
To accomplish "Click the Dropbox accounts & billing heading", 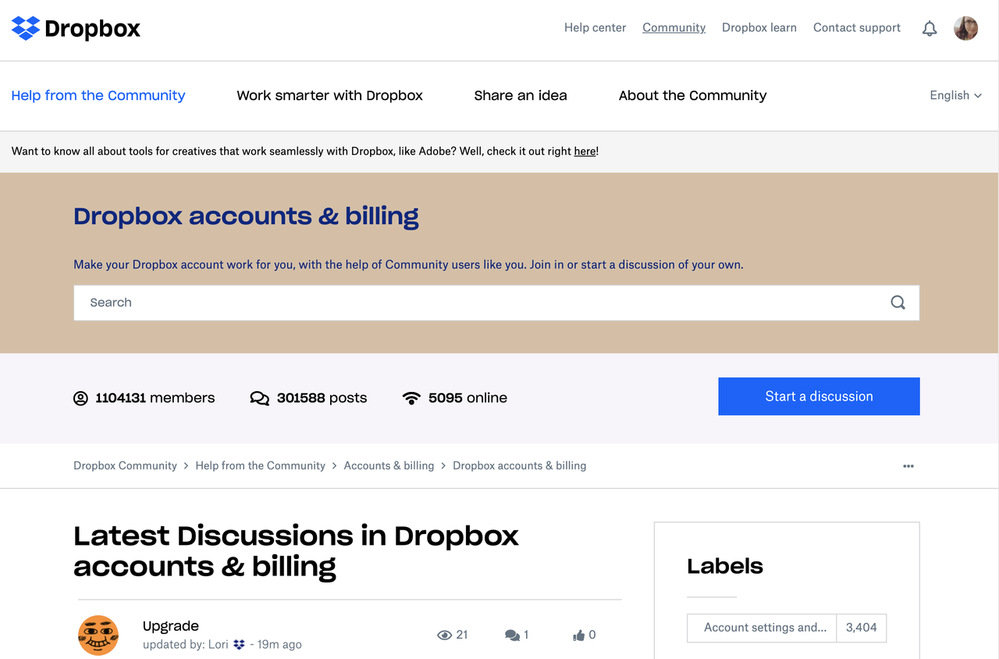I will 246,217.
